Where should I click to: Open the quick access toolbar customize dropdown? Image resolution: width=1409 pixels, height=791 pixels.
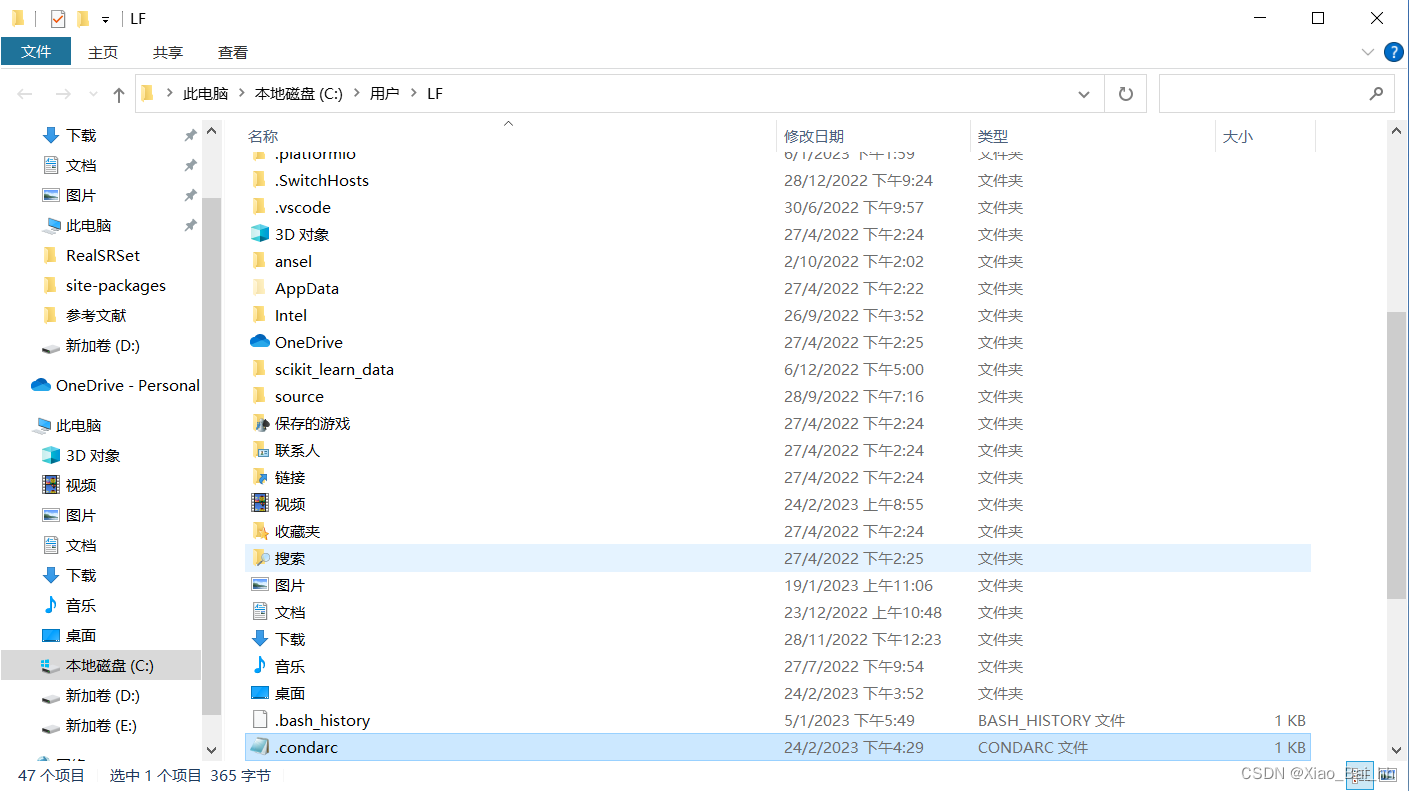105,18
